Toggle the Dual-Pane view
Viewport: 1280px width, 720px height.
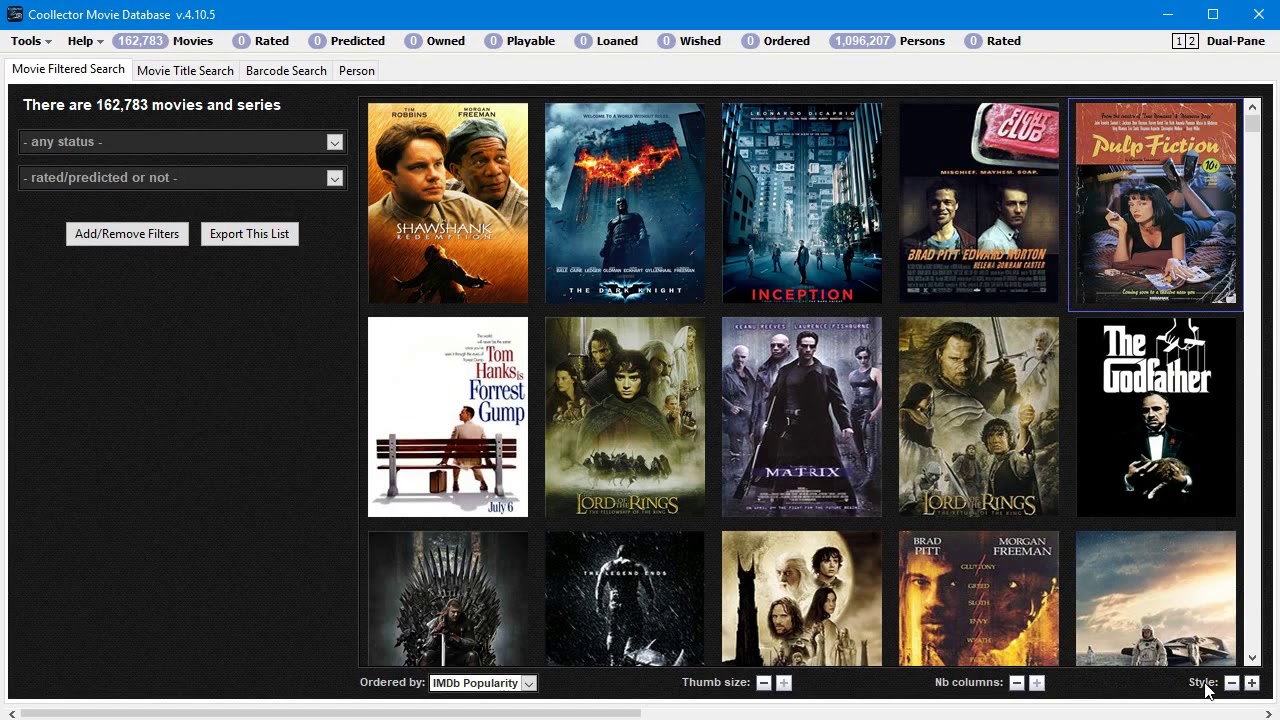[x=1219, y=41]
